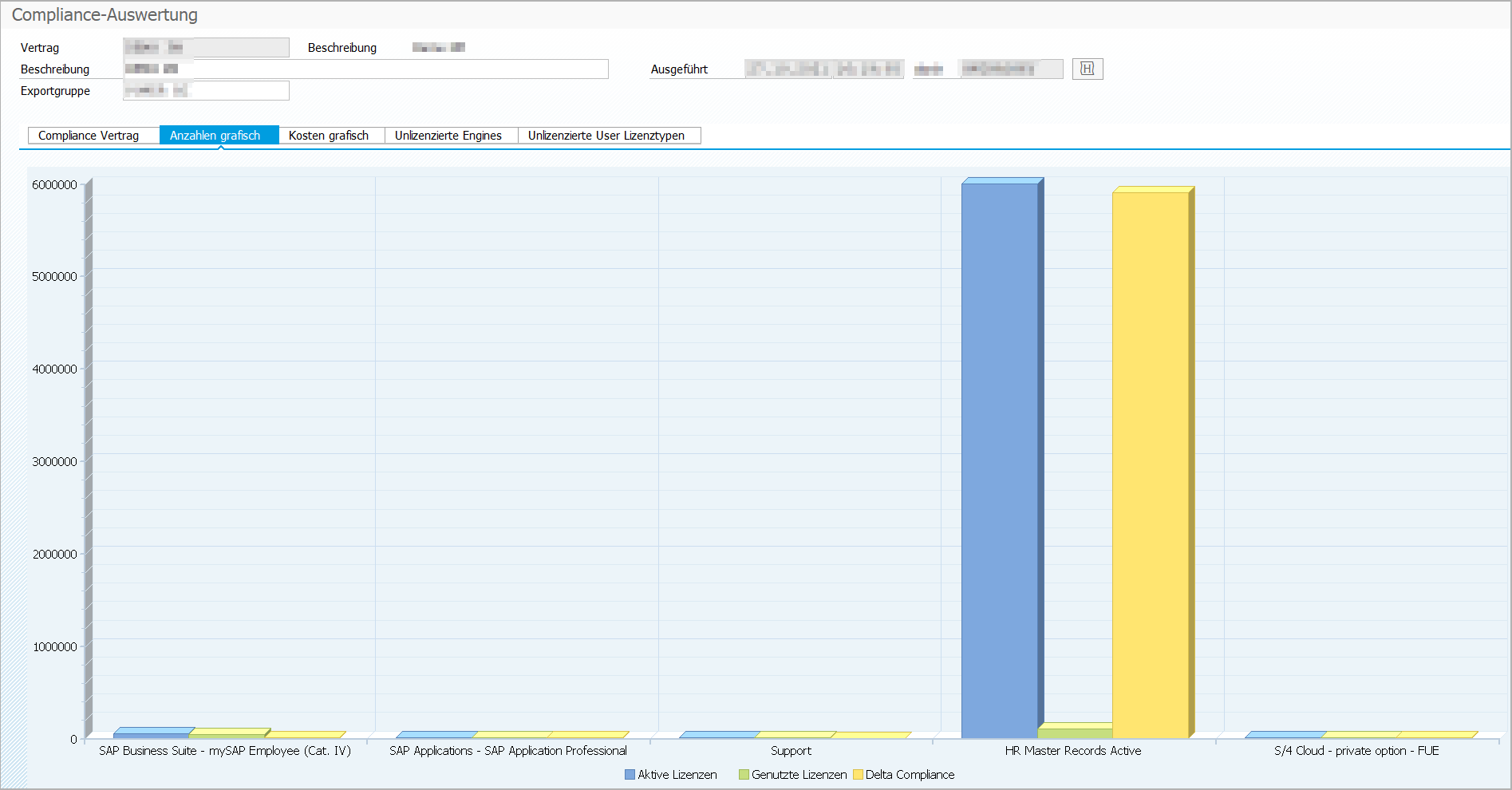Click the 3000000 y-axis value
1512x790 pixels.
55,462
